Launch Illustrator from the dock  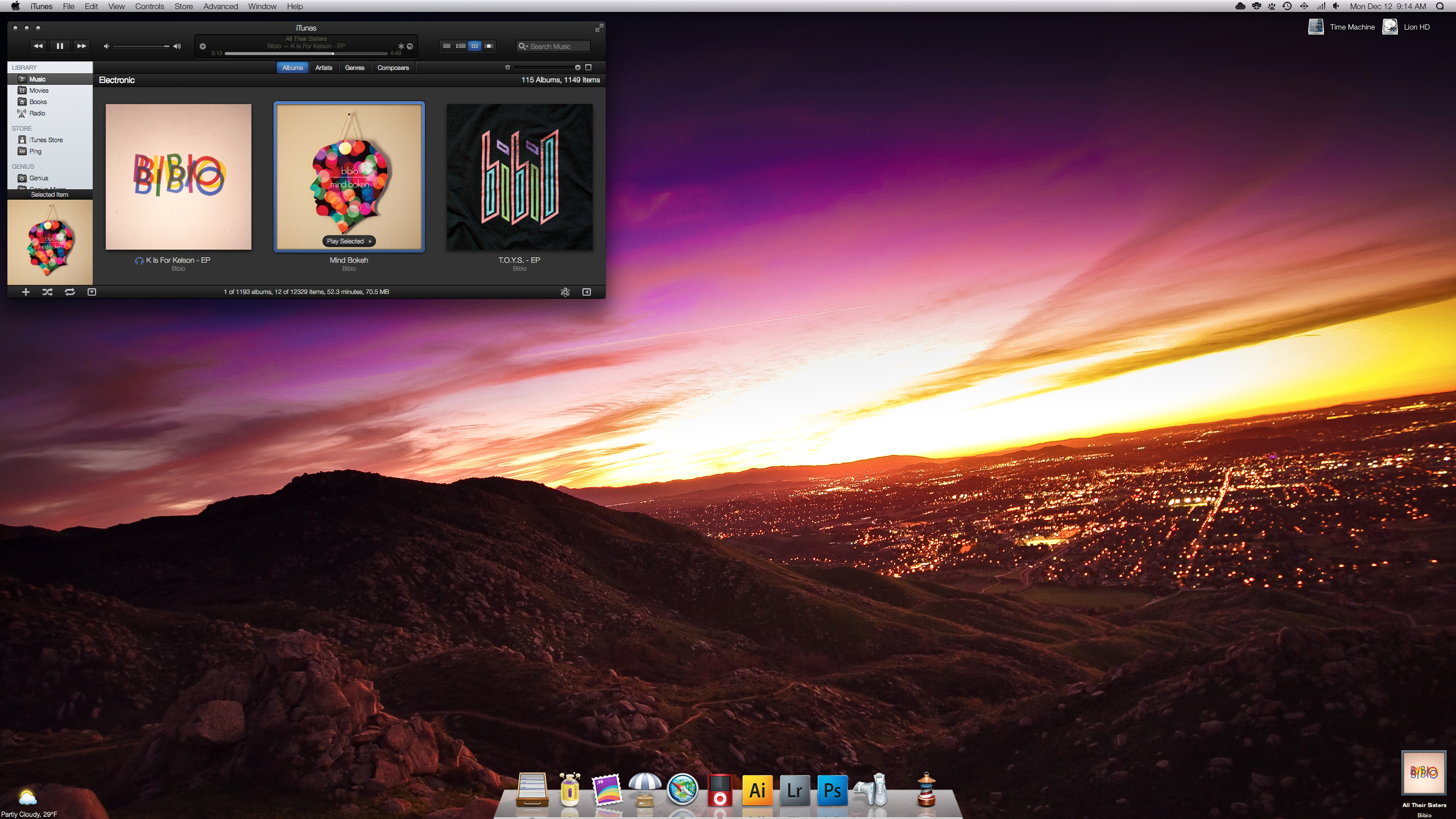click(757, 791)
